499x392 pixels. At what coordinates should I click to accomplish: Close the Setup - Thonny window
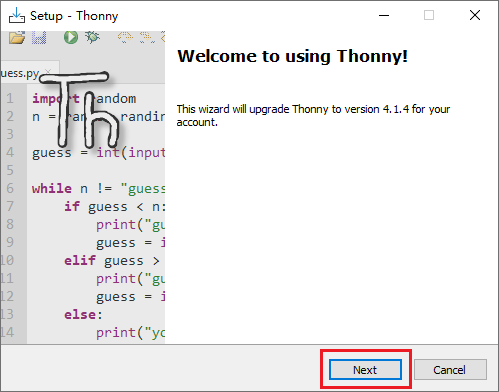[x=475, y=15]
